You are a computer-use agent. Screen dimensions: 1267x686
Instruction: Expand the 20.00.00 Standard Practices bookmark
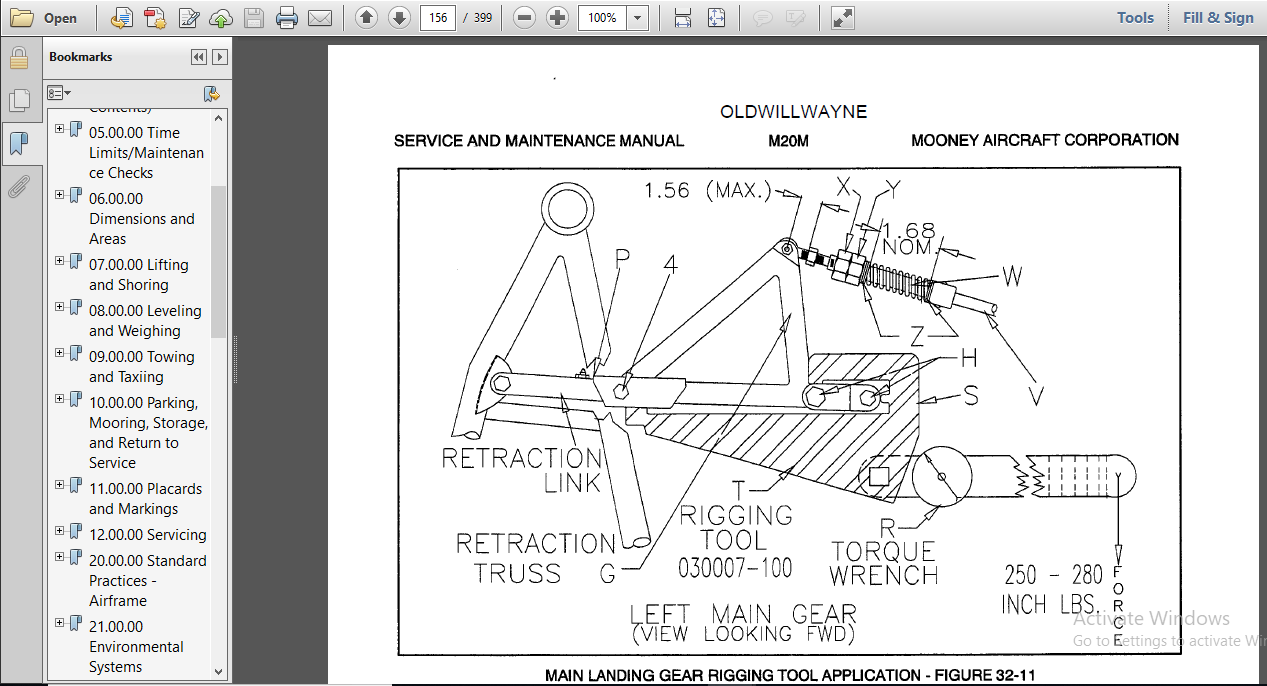click(60, 557)
